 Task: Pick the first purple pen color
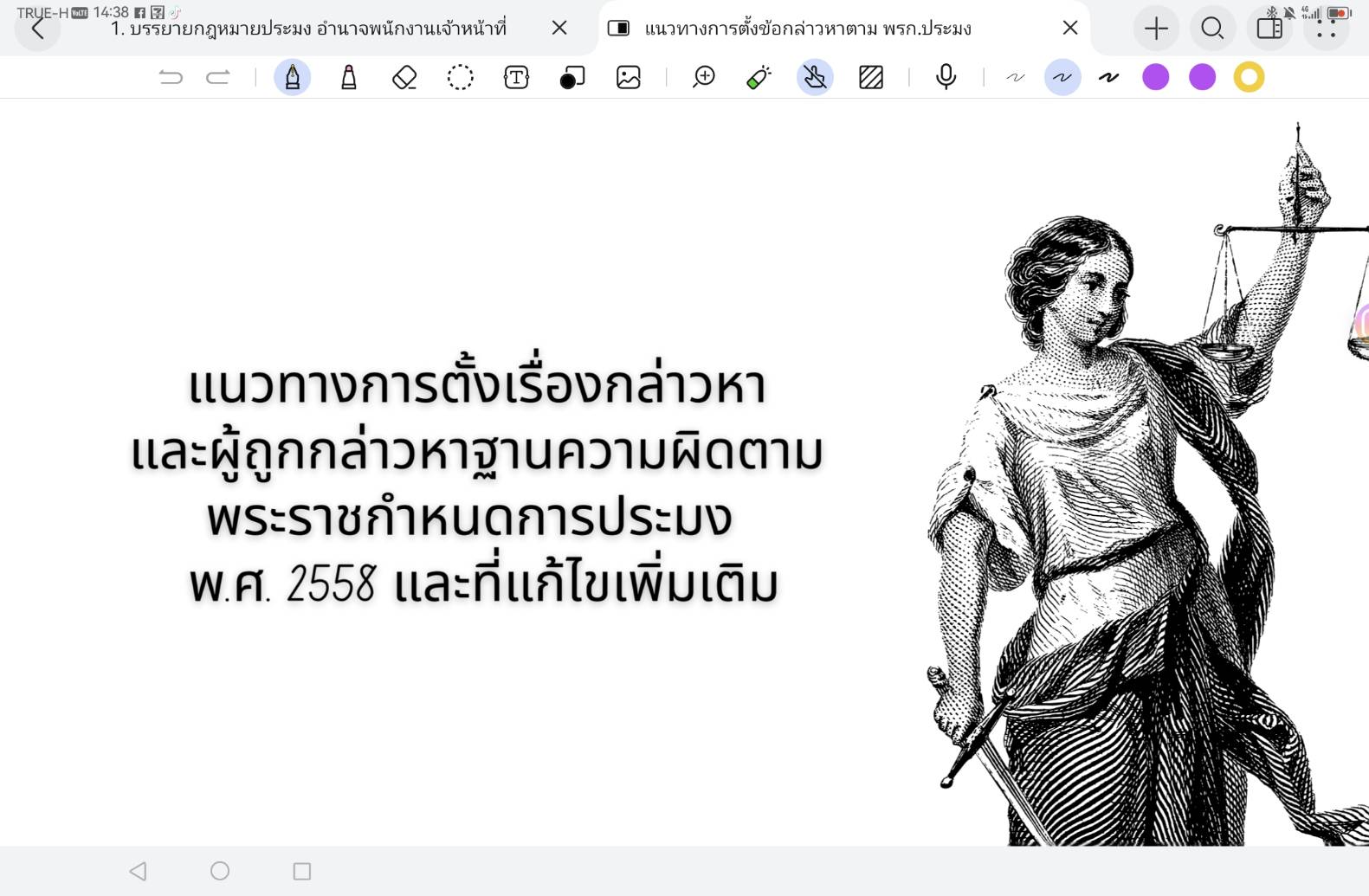(1156, 77)
